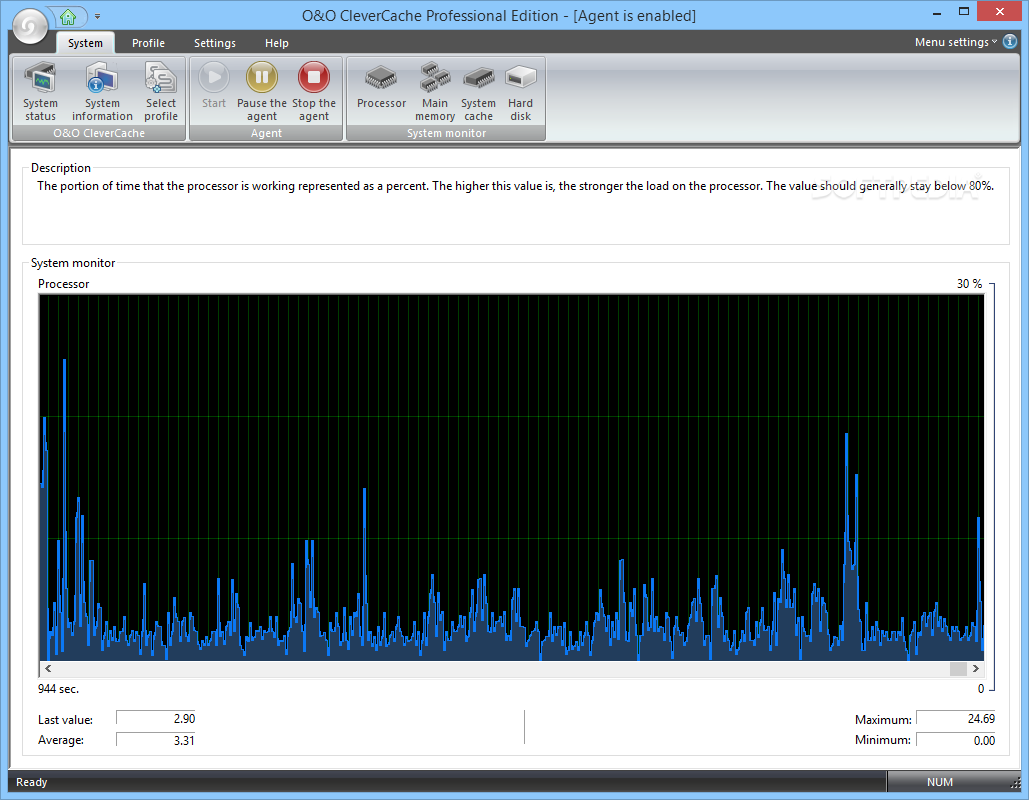
Task: Show the Processor monitor
Action: (381, 85)
